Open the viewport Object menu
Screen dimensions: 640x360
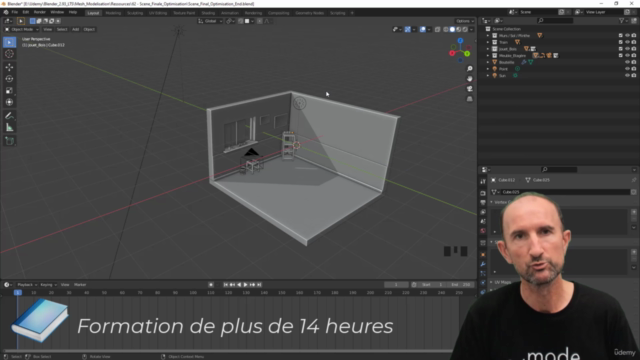[89, 29]
